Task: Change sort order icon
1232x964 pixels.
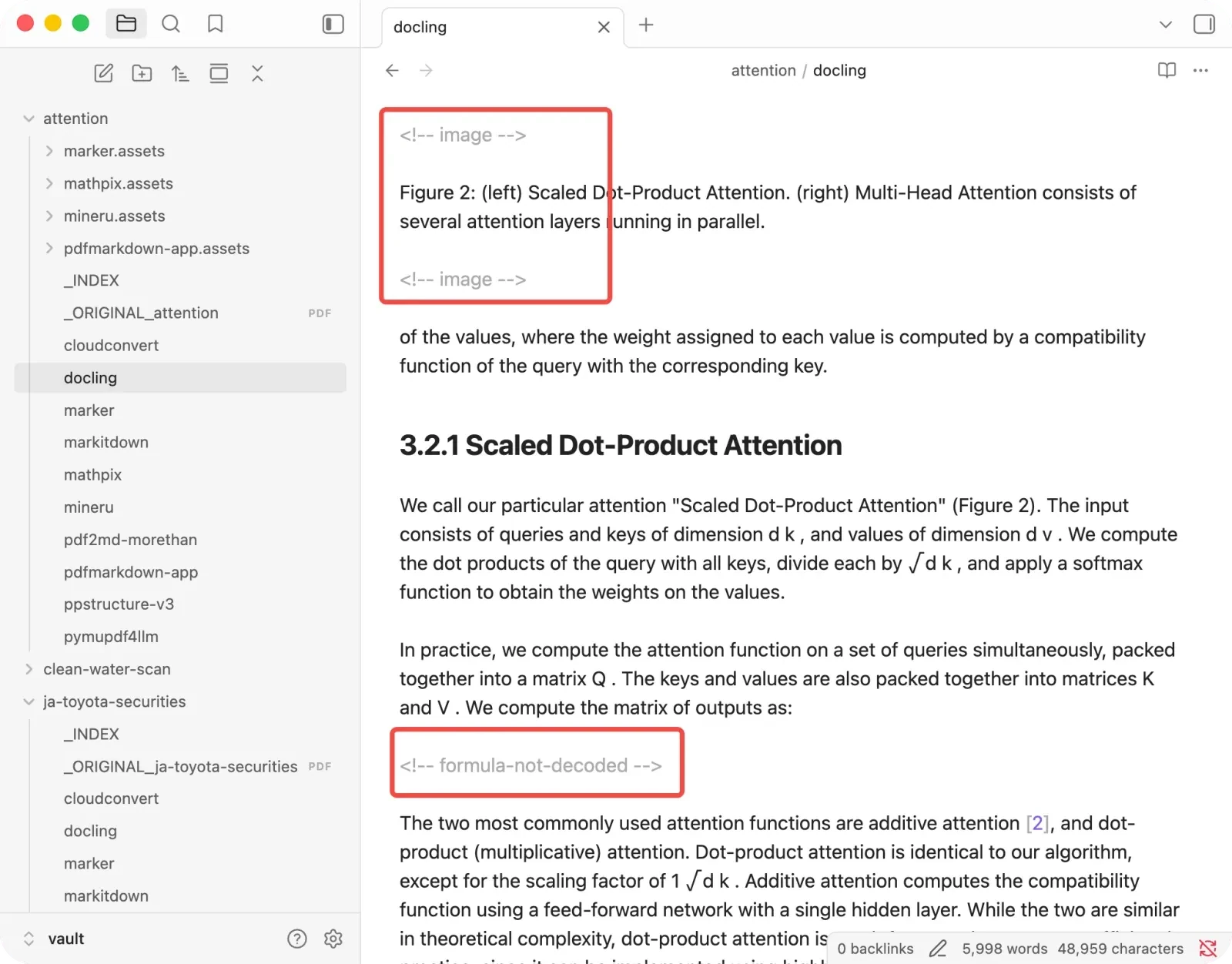Action: coord(180,73)
